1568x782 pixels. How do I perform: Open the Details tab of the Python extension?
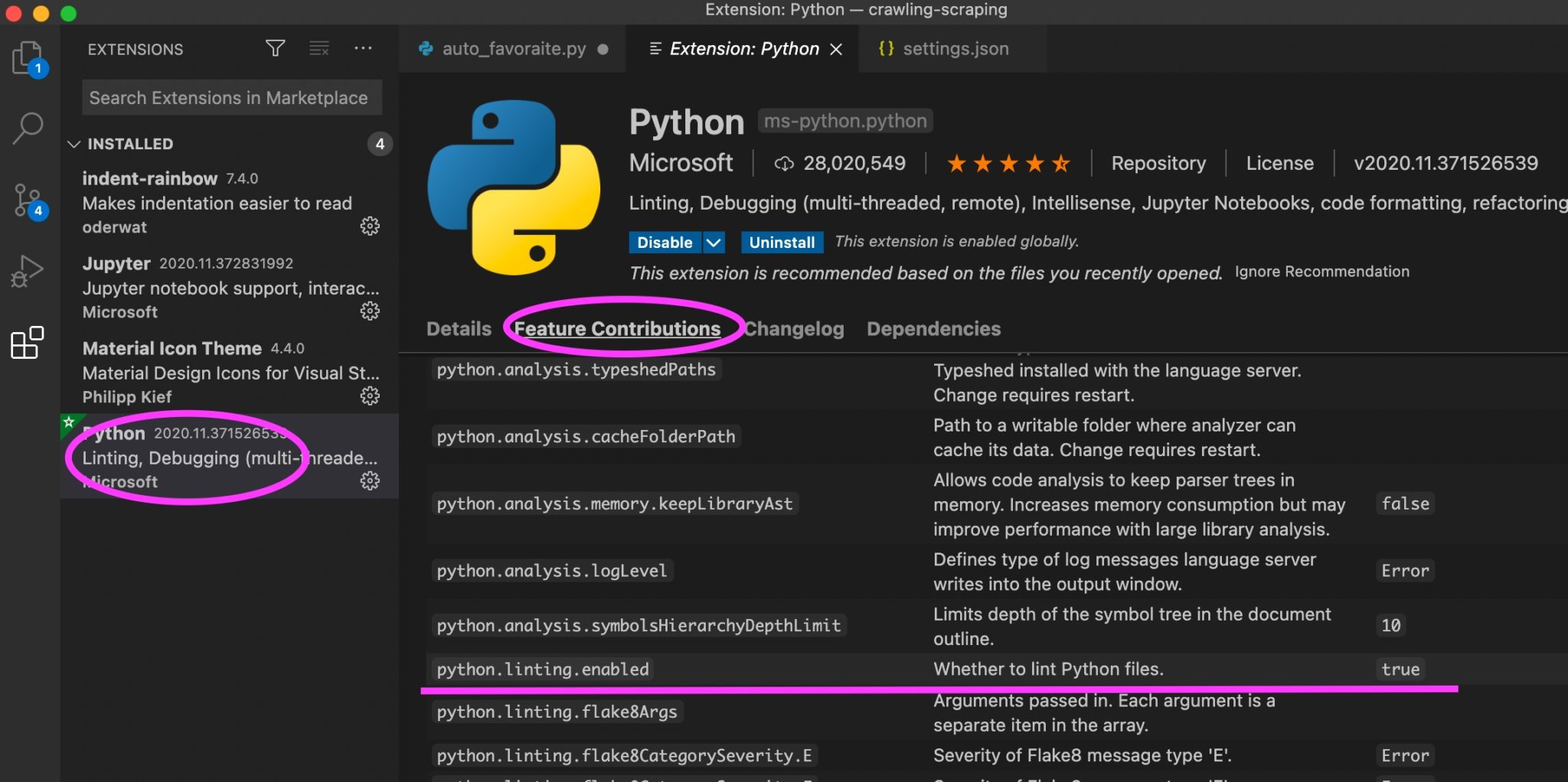point(458,328)
